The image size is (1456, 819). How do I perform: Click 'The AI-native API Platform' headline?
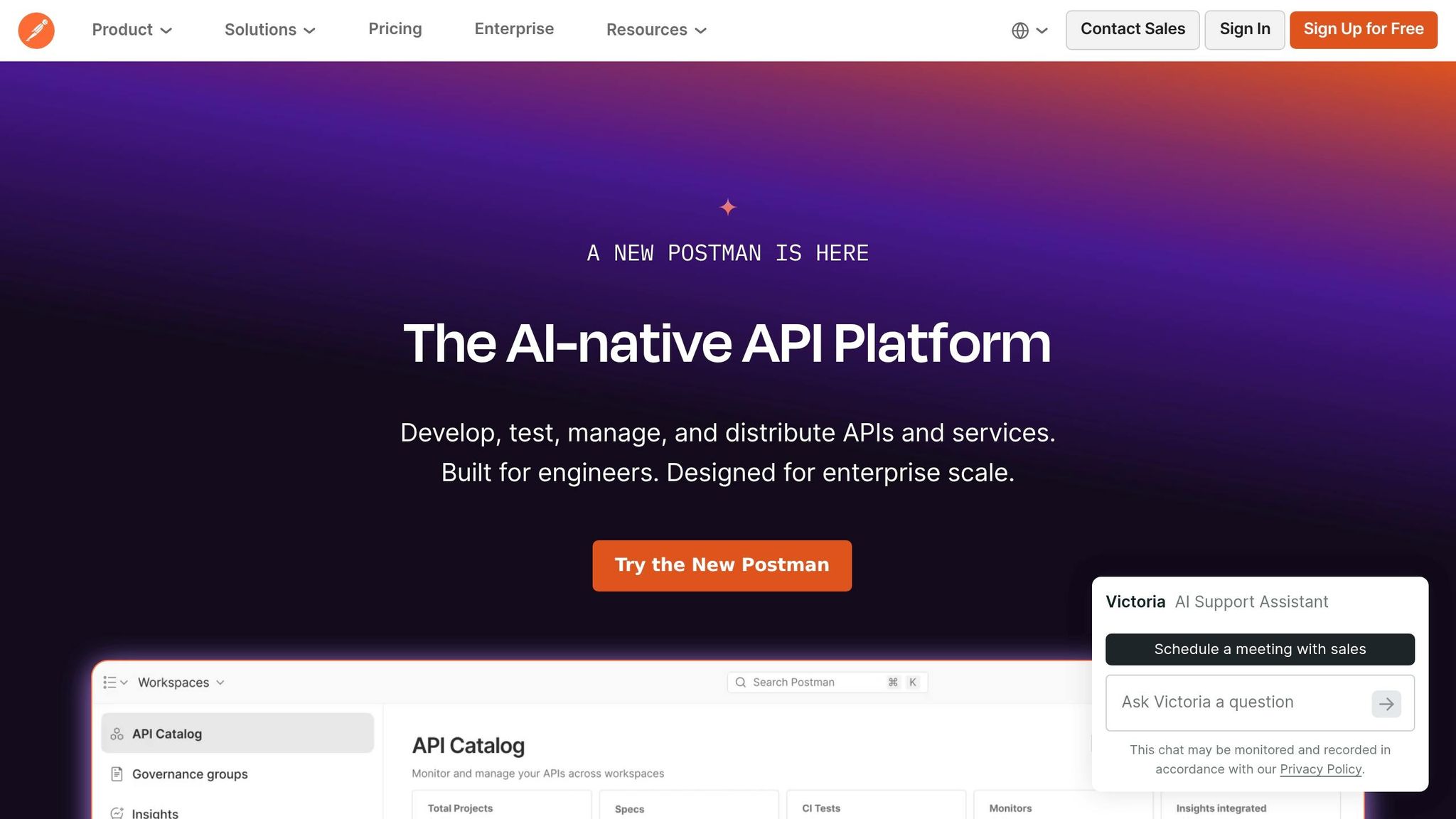click(x=727, y=343)
